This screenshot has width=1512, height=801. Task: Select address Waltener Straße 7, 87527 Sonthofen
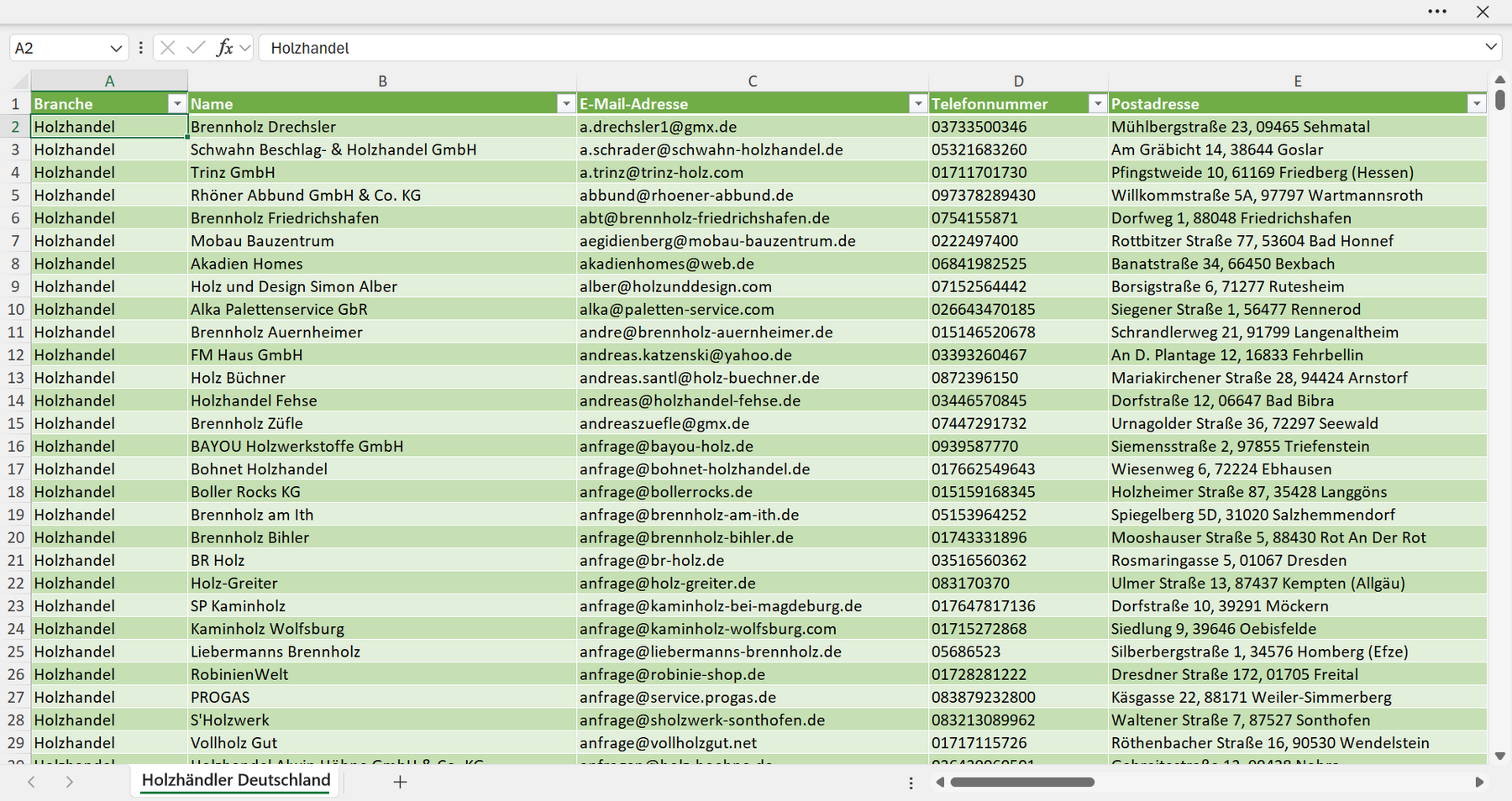point(1298,720)
